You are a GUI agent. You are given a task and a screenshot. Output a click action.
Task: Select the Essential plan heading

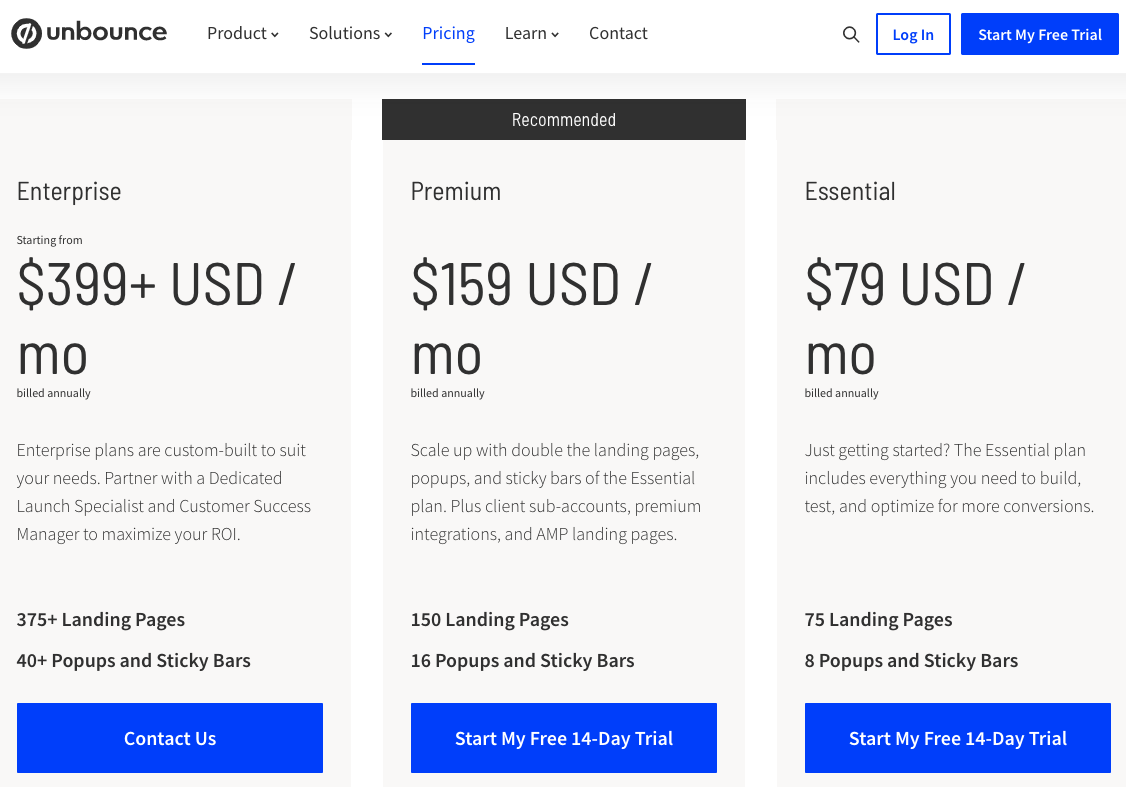click(x=850, y=191)
